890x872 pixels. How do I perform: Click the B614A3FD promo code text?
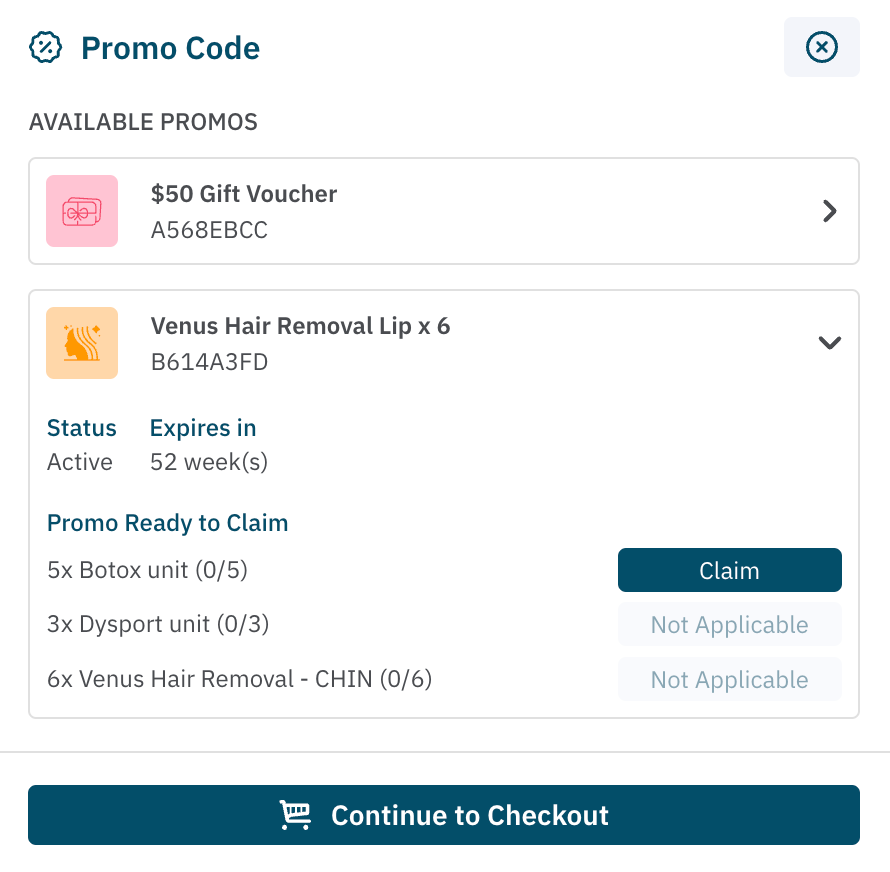(209, 362)
